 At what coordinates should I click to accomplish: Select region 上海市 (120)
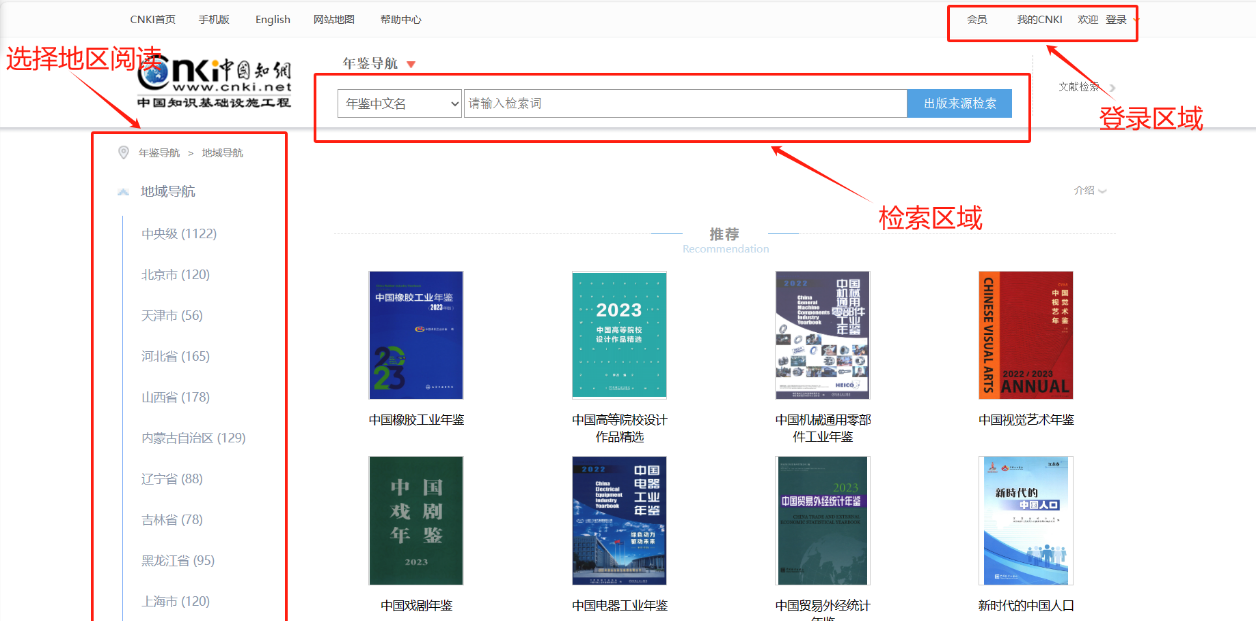(x=176, y=602)
